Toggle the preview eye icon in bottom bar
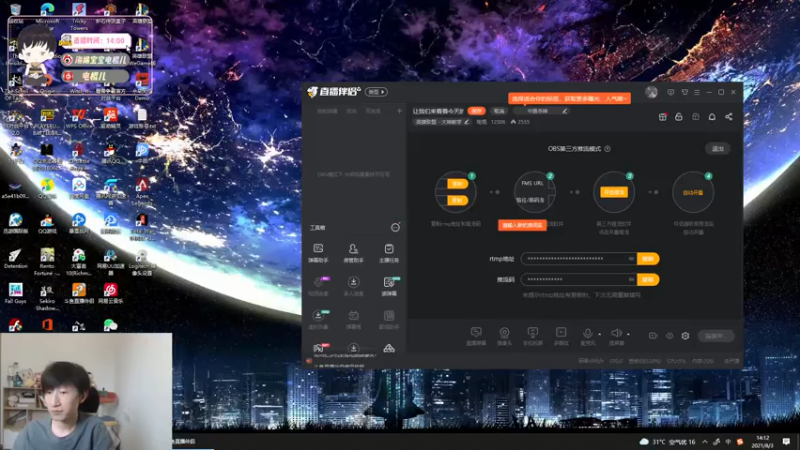The height and width of the screenshot is (450, 800). pos(669,336)
